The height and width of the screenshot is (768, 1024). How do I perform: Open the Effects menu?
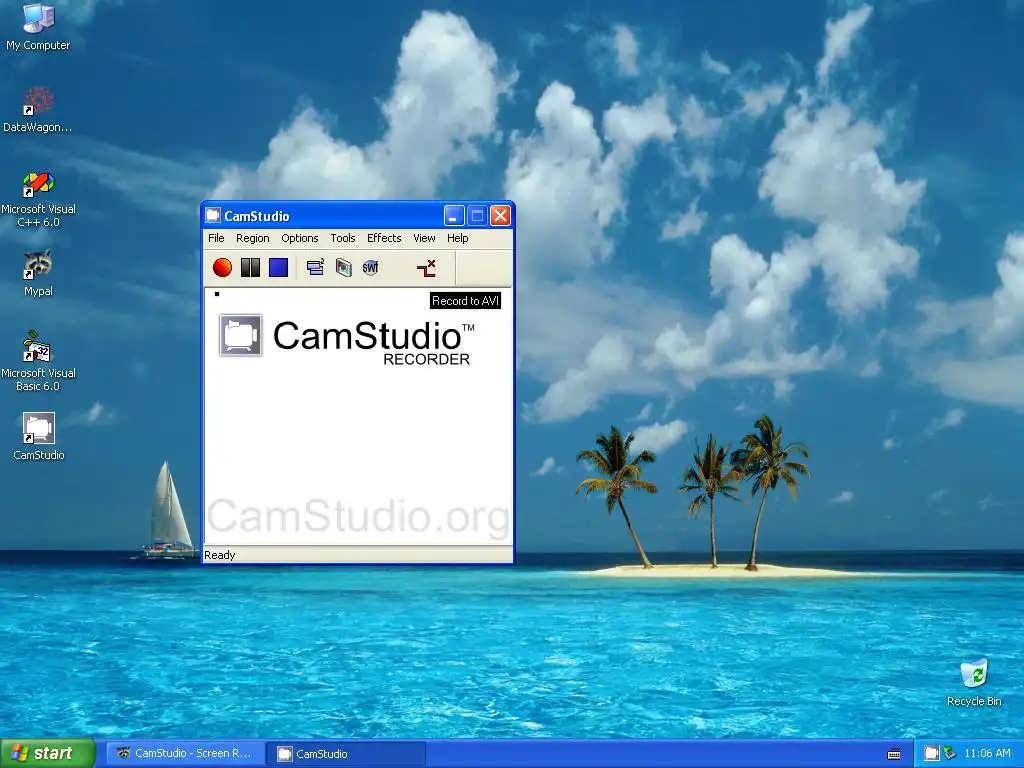click(384, 238)
